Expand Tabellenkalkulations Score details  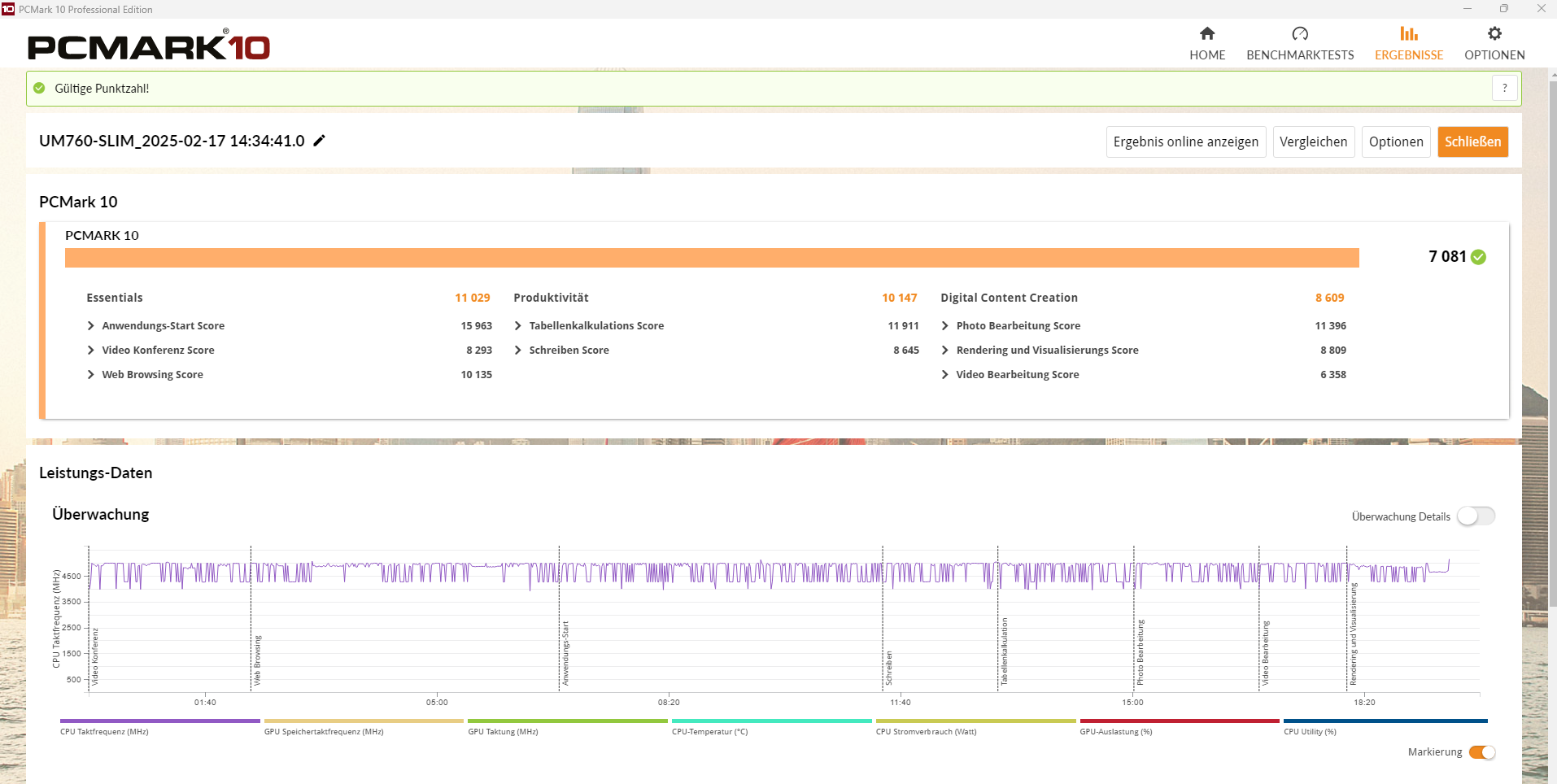(518, 326)
